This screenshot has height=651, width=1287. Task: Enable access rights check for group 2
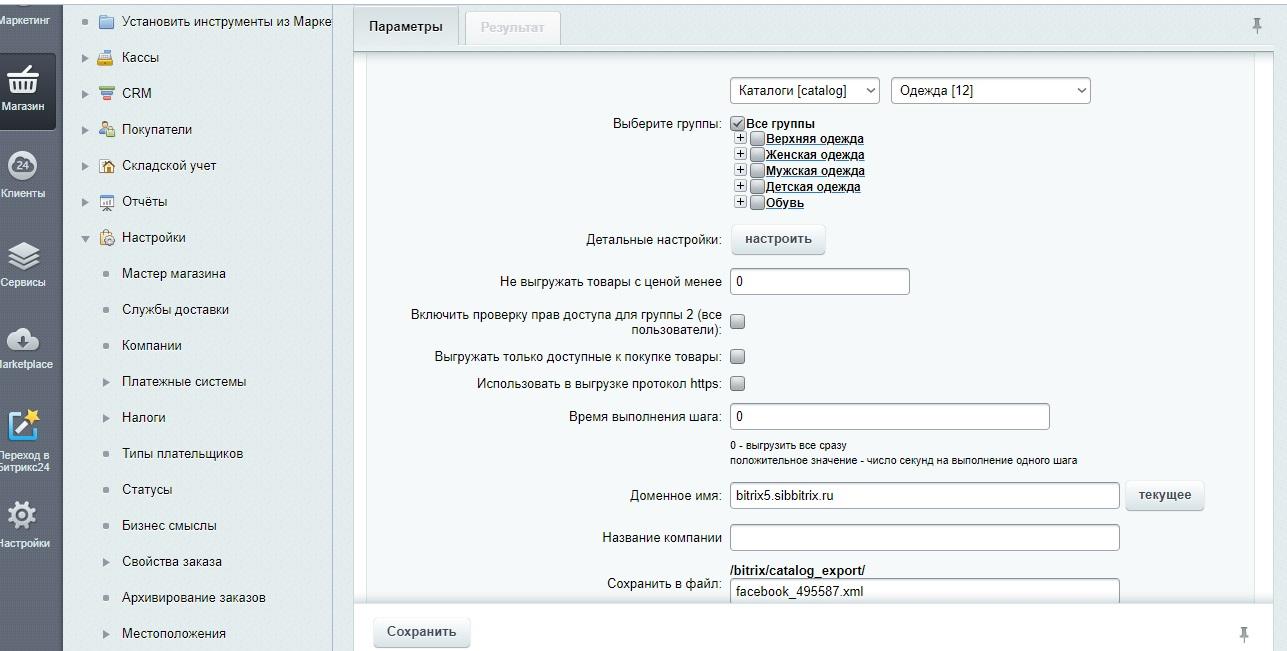738,321
